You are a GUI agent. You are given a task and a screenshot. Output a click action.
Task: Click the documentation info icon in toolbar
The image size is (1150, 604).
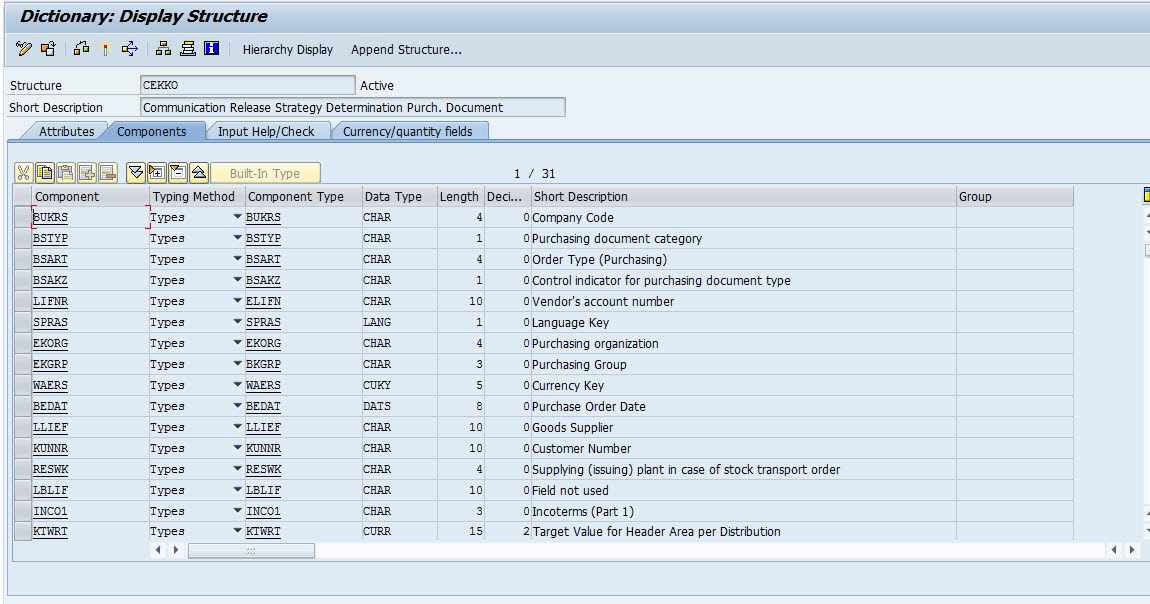click(210, 49)
